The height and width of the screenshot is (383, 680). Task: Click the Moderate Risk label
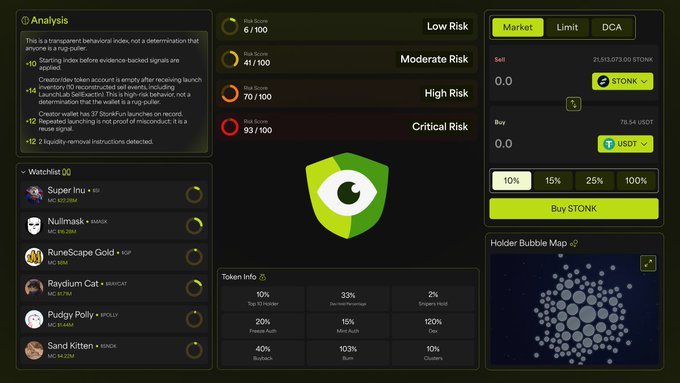434,59
